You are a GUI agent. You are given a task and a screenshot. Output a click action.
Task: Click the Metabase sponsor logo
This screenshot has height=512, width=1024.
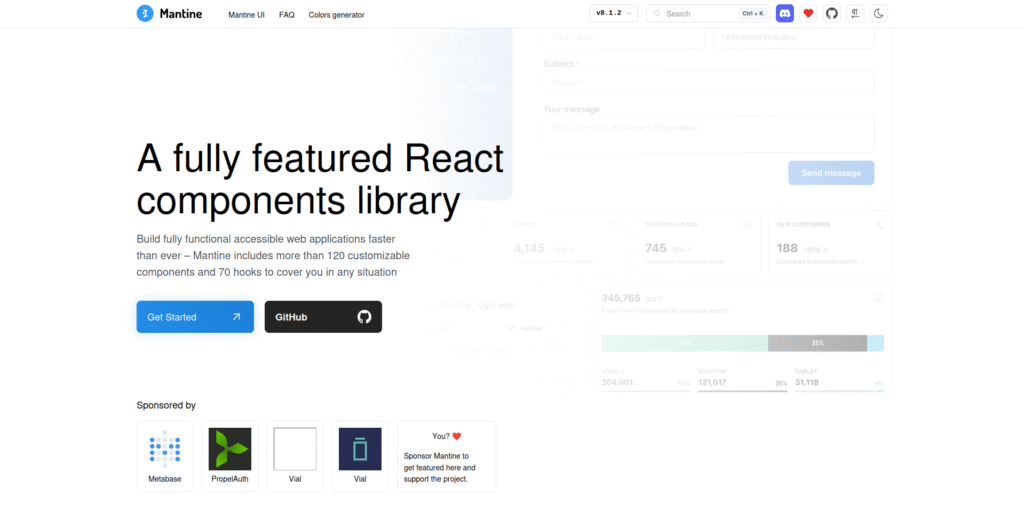[x=165, y=449]
